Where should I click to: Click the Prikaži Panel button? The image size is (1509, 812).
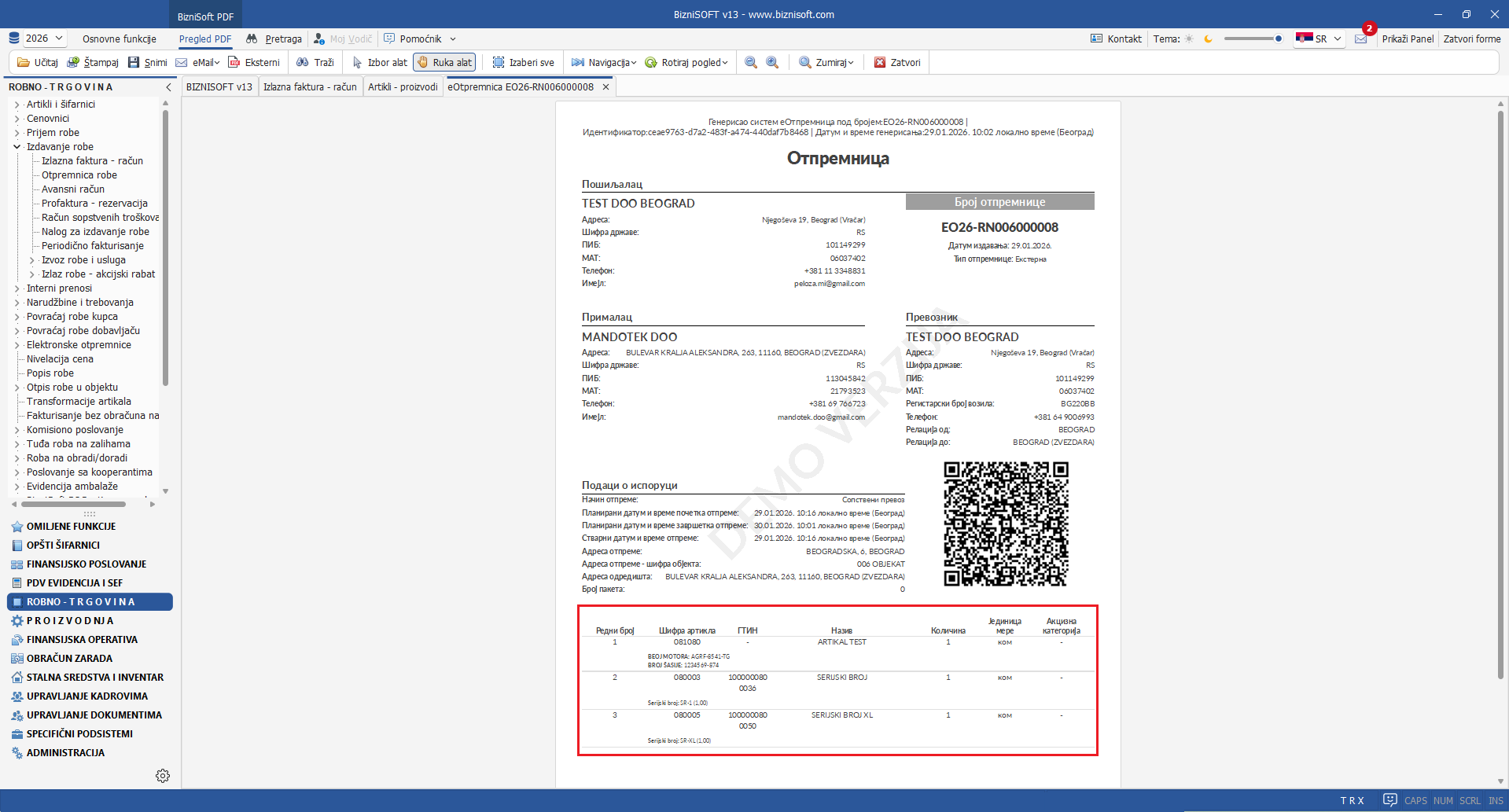[x=1408, y=39]
